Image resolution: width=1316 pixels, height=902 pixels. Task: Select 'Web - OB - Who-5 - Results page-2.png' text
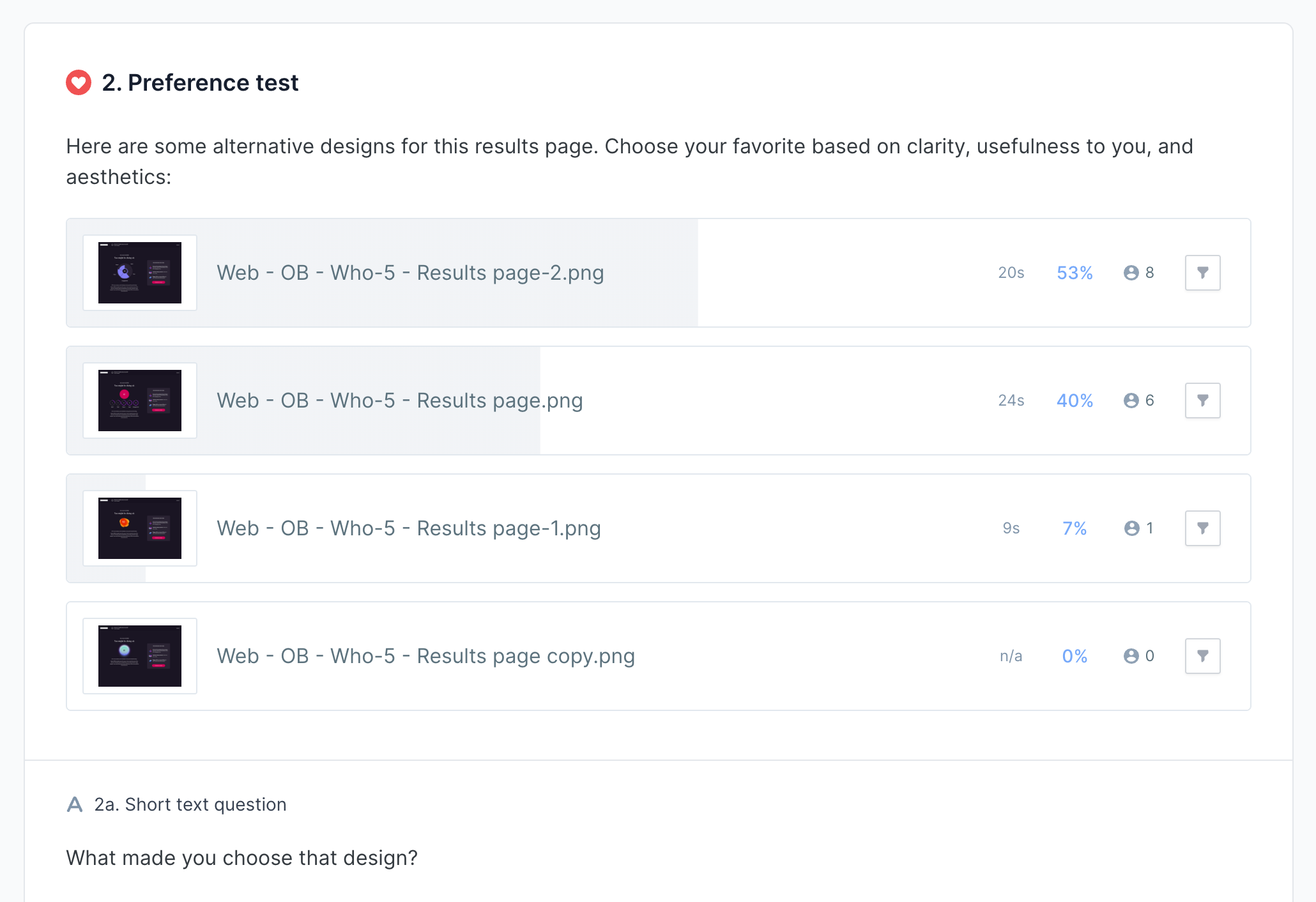click(x=410, y=273)
